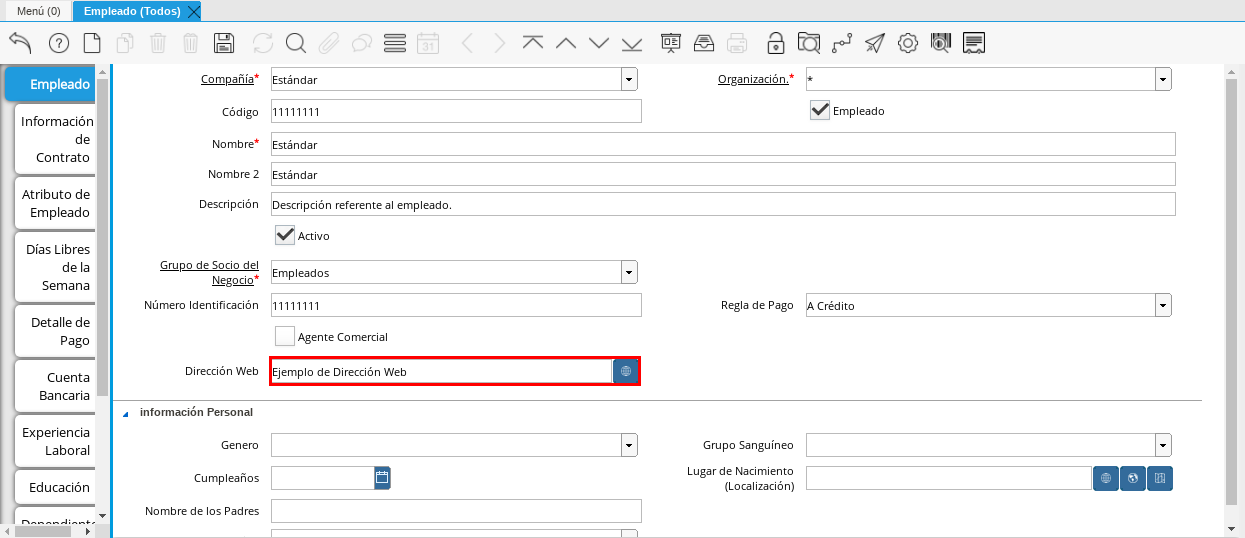Click the barcode scanner toolbar icon
This screenshot has width=1245, height=538.
pyautogui.click(x=940, y=42)
